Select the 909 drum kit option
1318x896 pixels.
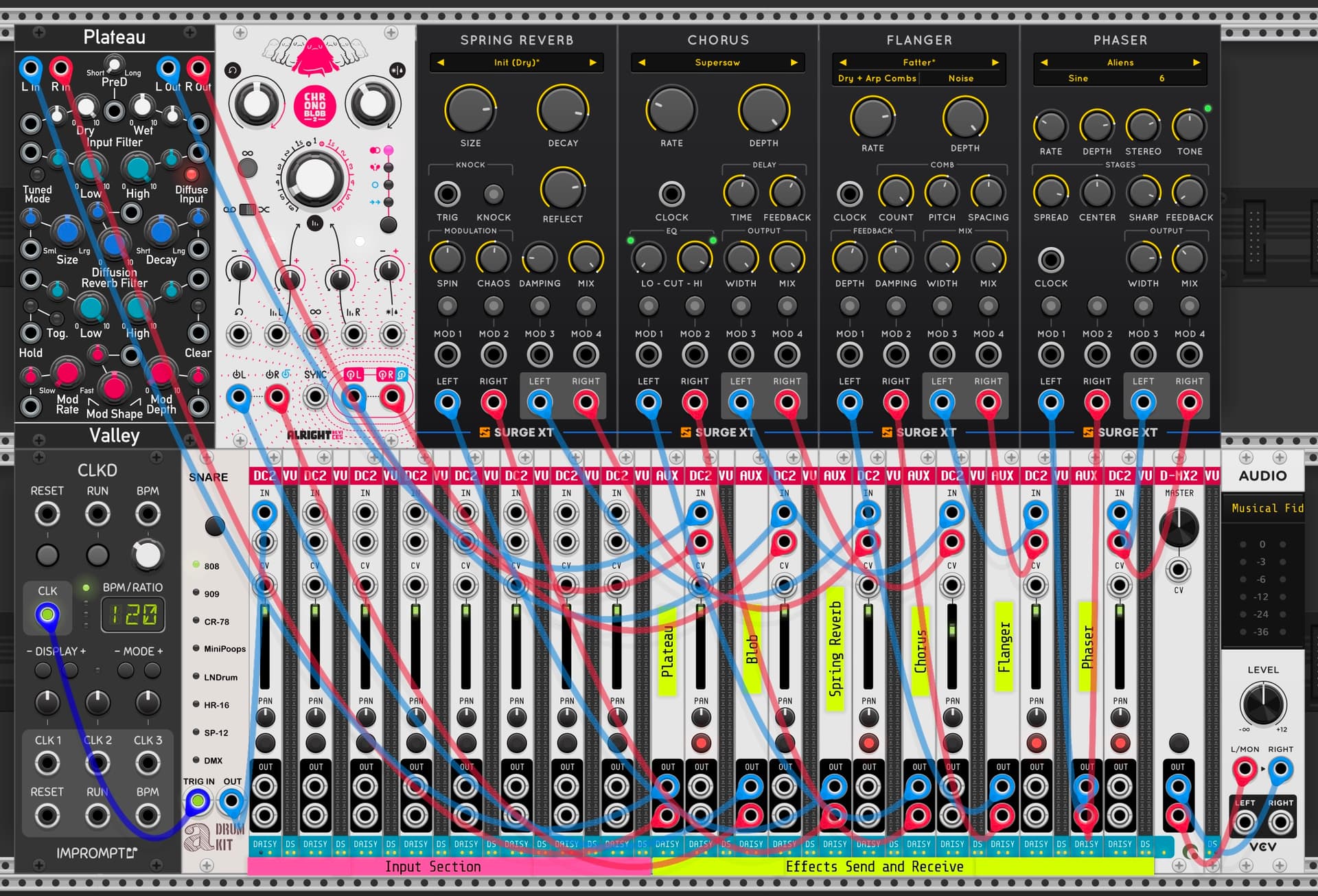(196, 593)
